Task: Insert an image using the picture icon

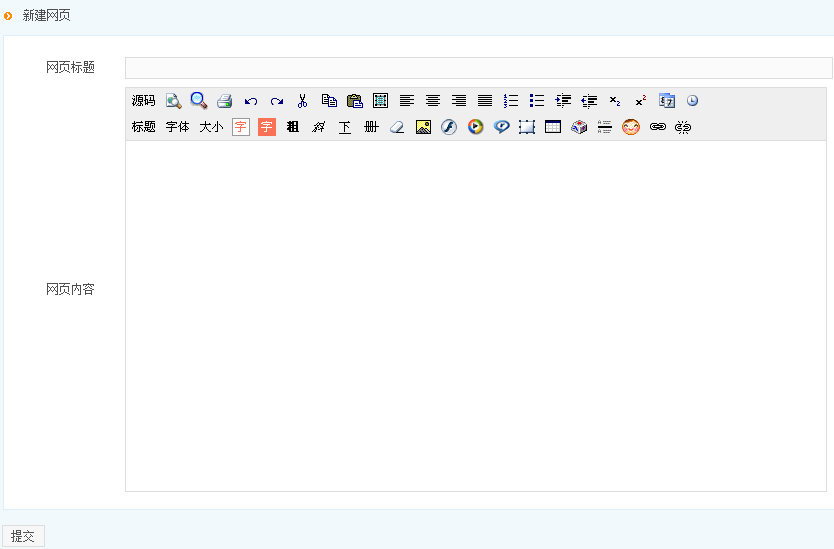Action: 423,127
